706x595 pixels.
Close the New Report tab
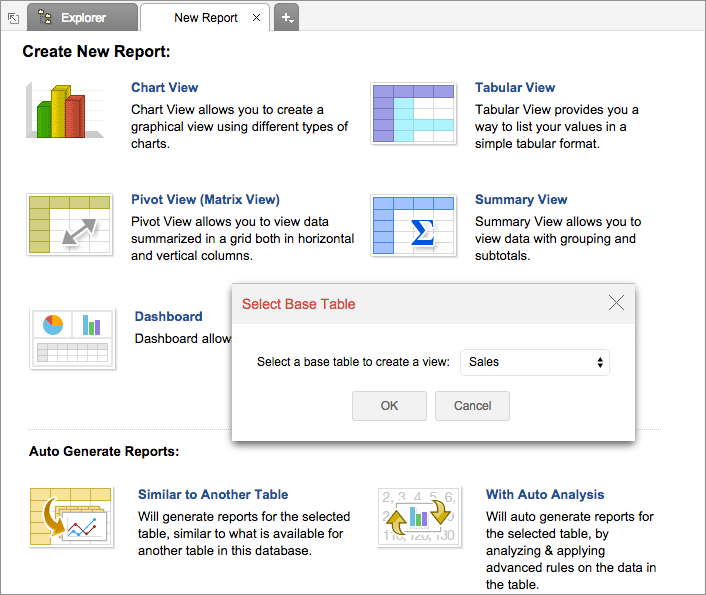click(x=256, y=18)
